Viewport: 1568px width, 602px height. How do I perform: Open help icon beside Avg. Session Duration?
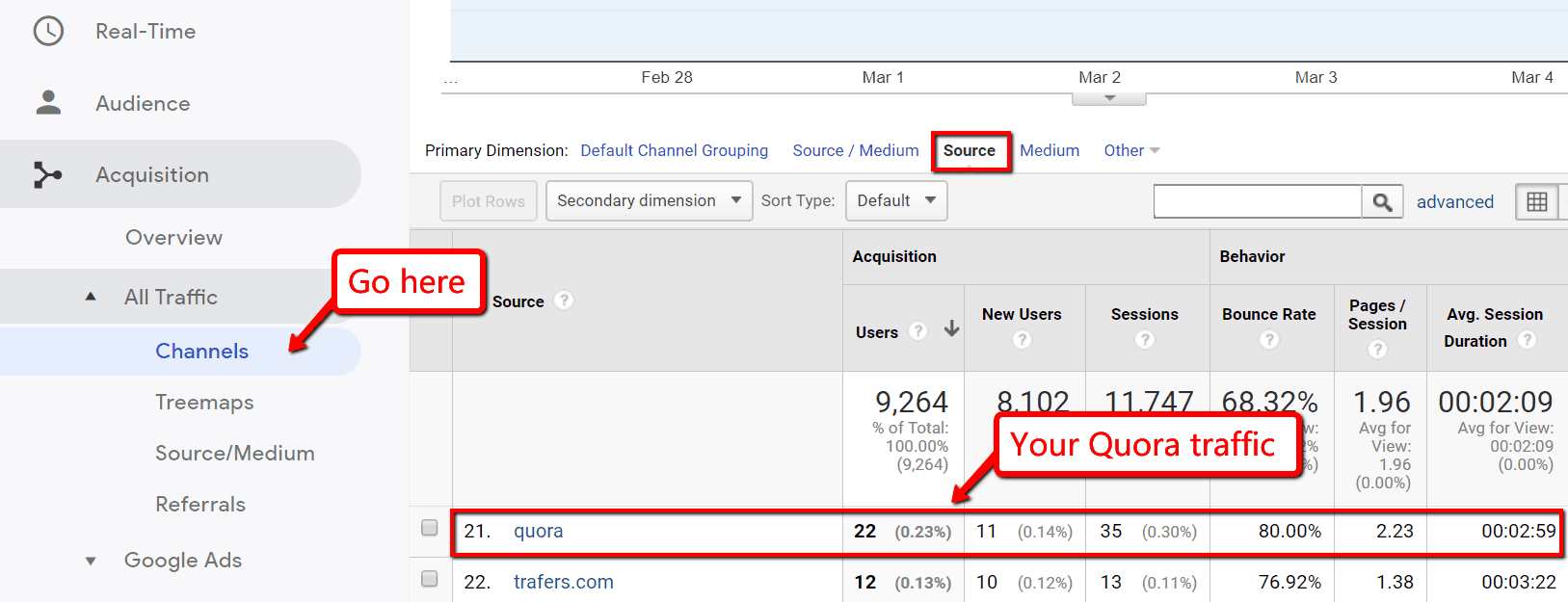1528,340
